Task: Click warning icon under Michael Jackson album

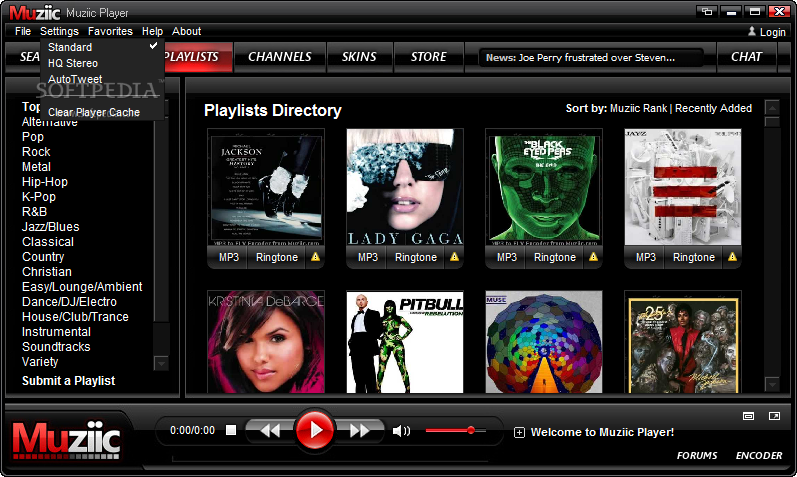Action: [x=316, y=257]
